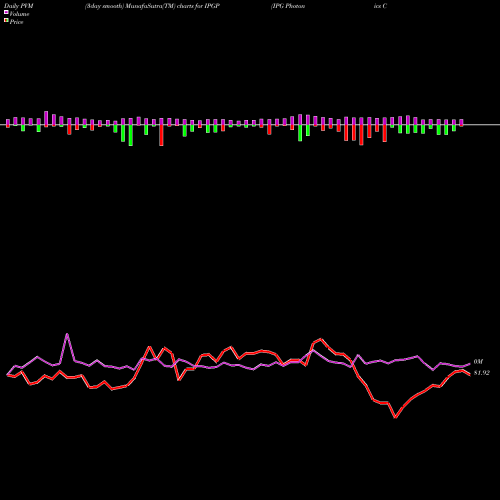Click the 'Price' legend label
The height and width of the screenshot is (500, 500).
pyautogui.click(x=16, y=22)
